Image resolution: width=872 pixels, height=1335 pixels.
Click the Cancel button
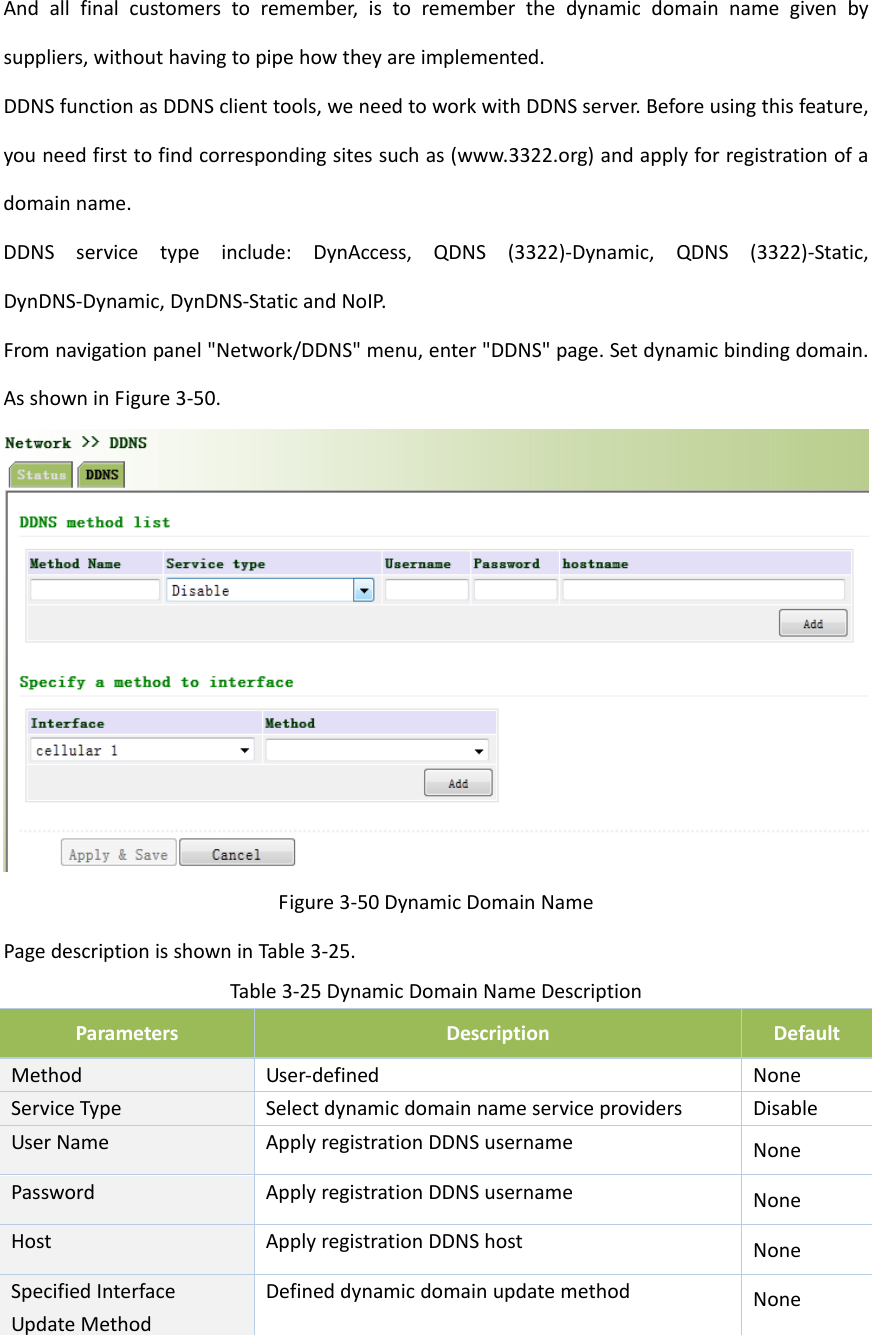click(x=237, y=854)
